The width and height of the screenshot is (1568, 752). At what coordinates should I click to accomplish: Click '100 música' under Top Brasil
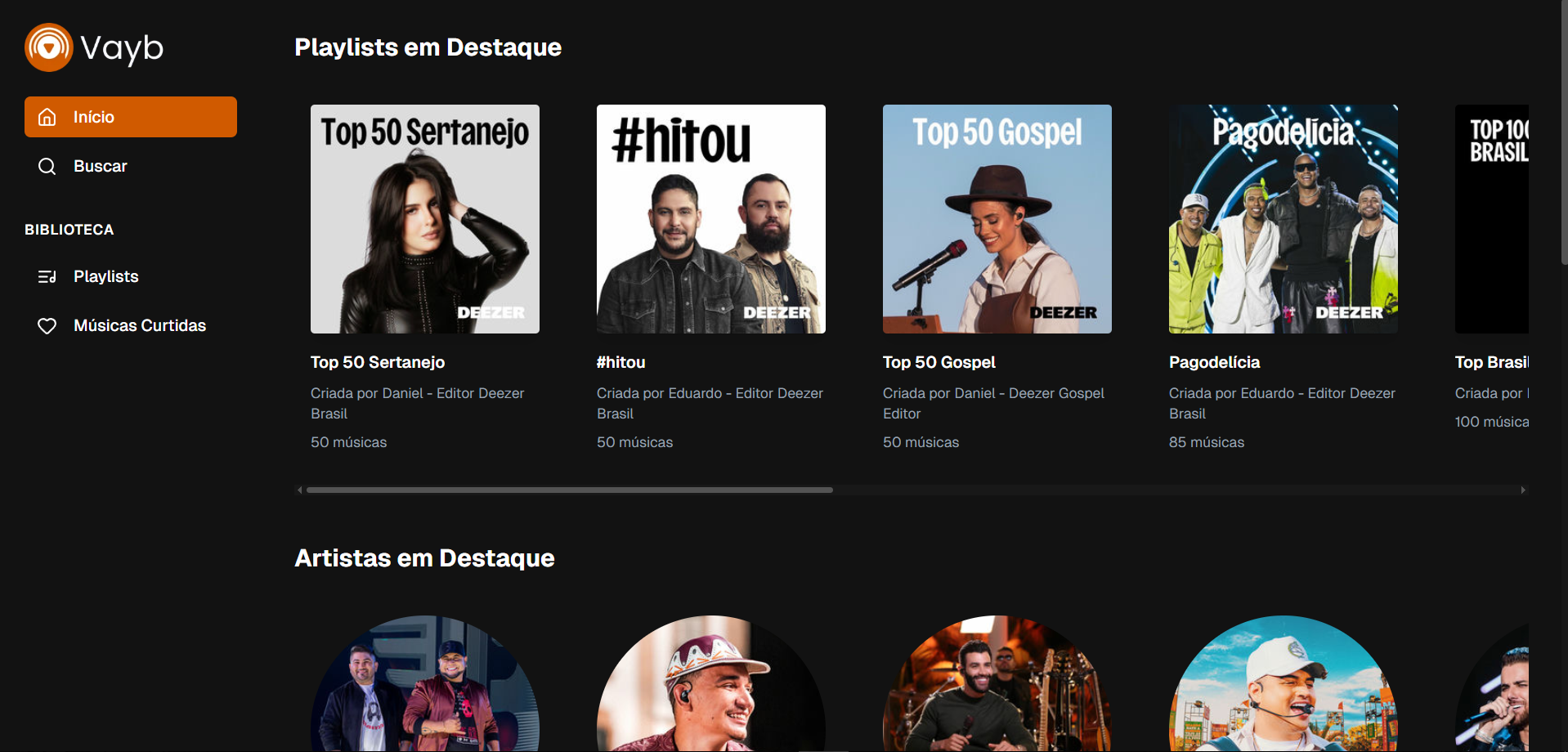point(1492,422)
